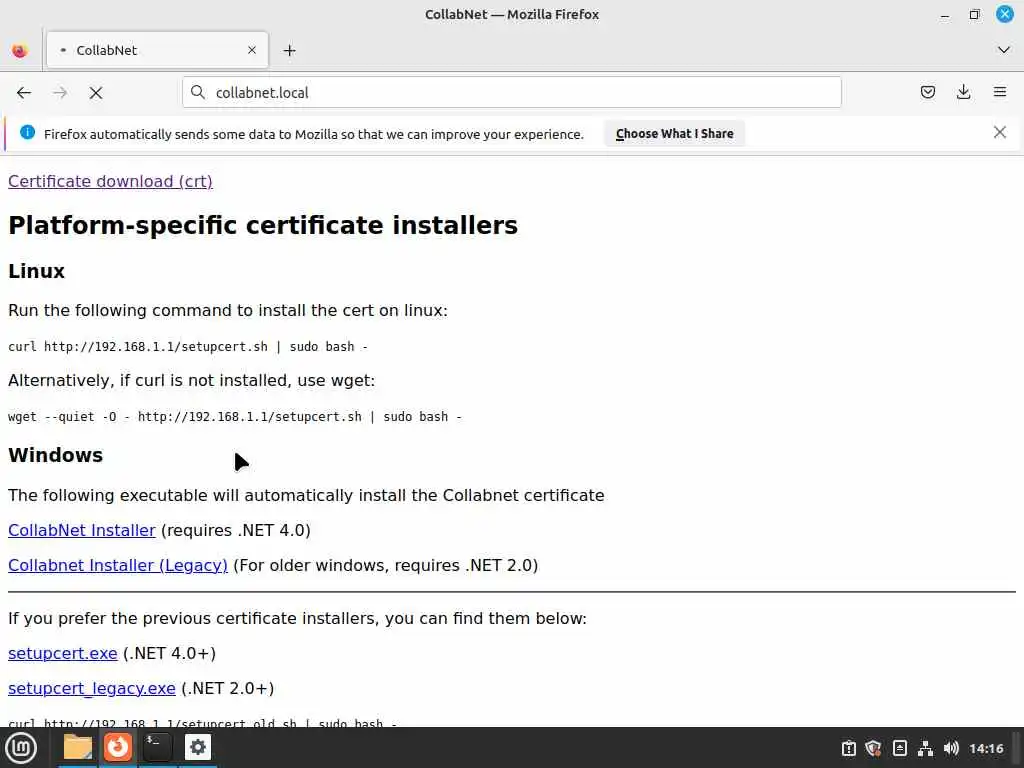The height and width of the screenshot is (768, 1024).
Task: Click the Linux heading
Action: 37,271
